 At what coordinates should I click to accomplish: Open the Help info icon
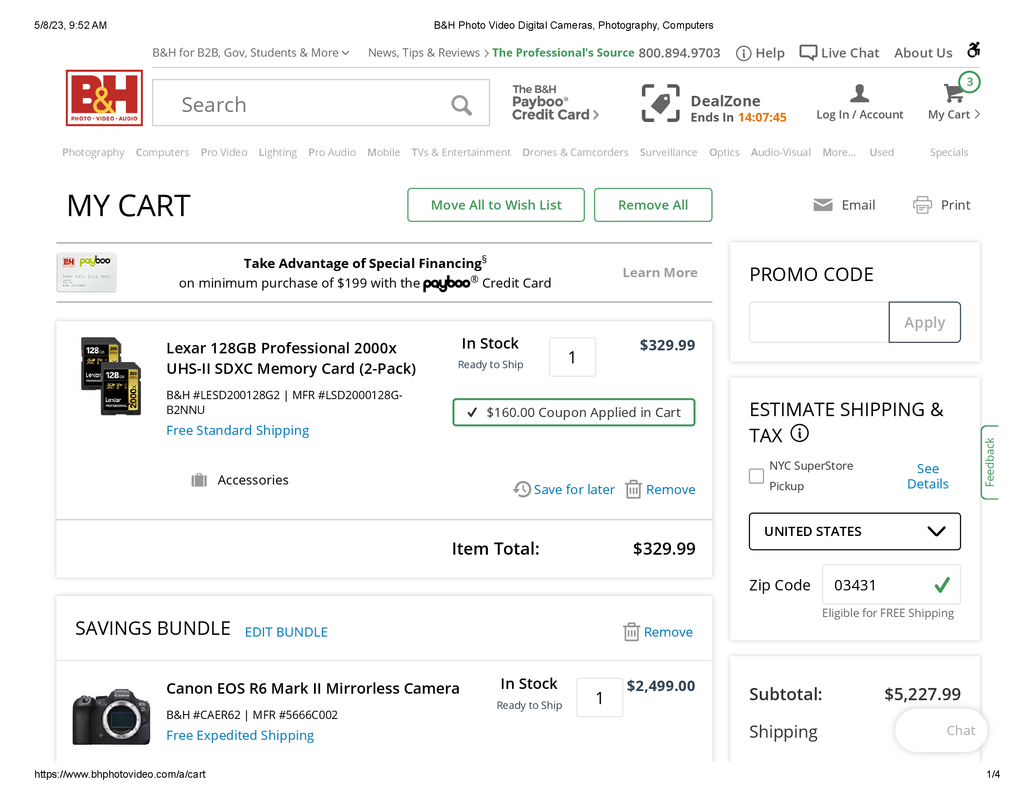(x=743, y=53)
